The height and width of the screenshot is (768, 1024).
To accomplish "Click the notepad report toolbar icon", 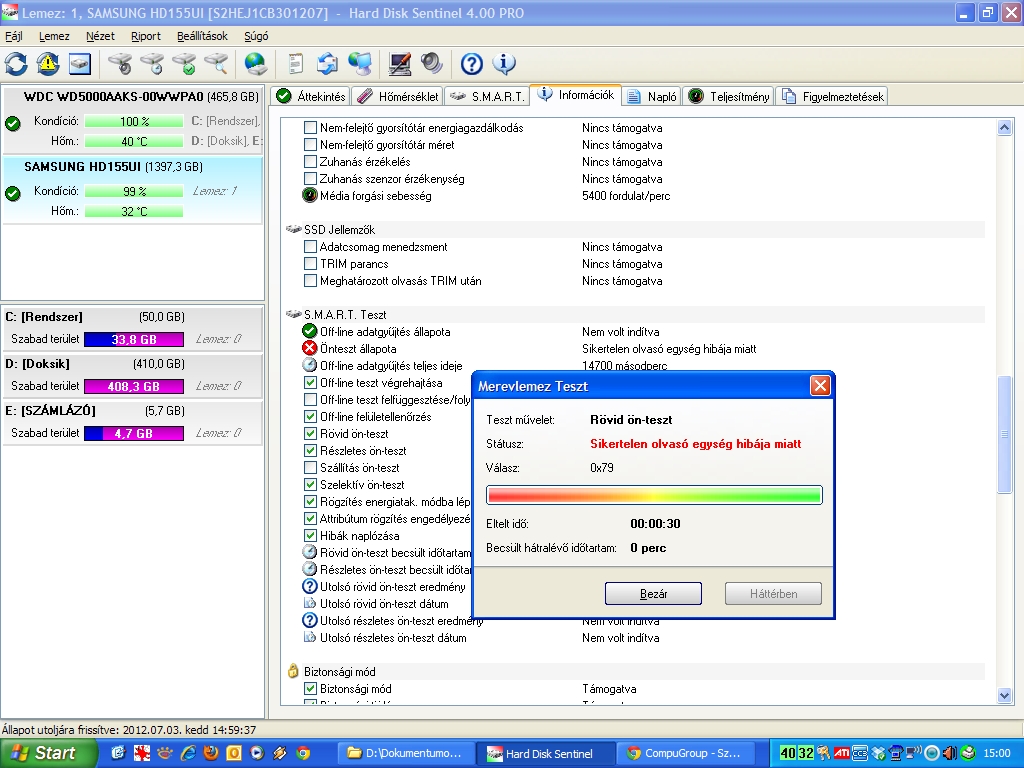I will coord(295,63).
